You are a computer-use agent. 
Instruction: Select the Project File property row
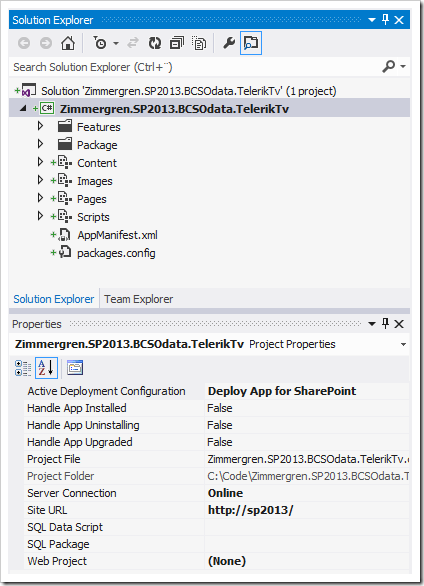tap(217, 459)
